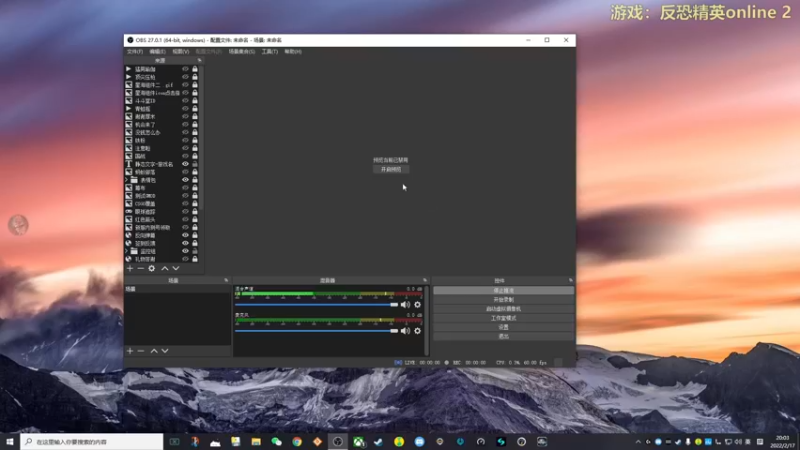Unlock the 表情包 group lock icon
Screen dimensions: 800x450
[195, 180]
